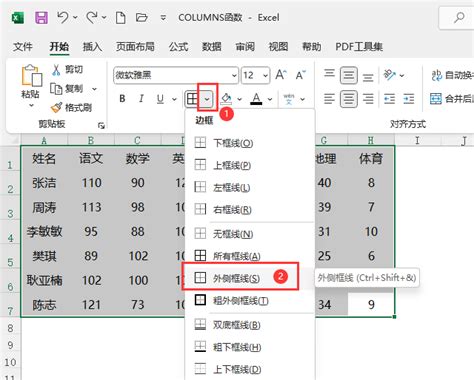Expand the font color options arrow
Screen dimensions: 474x380
(x=270, y=99)
